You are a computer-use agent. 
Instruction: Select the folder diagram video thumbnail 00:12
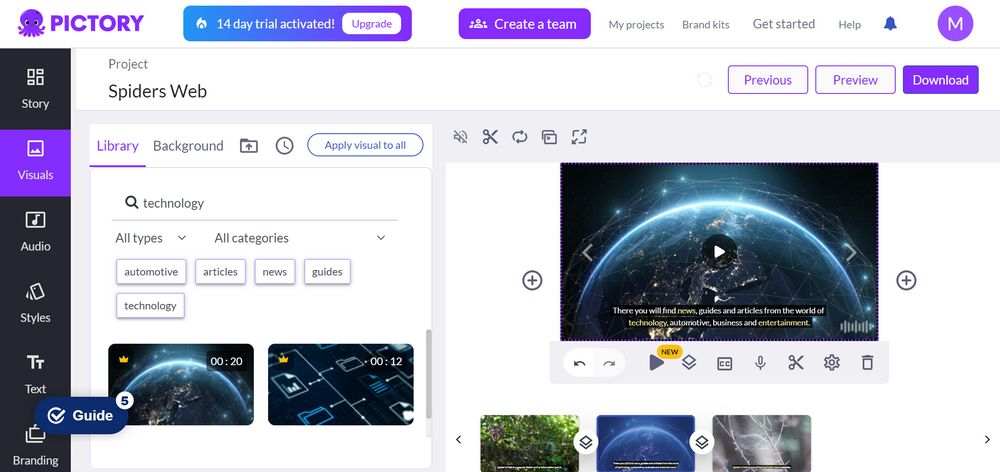(341, 385)
